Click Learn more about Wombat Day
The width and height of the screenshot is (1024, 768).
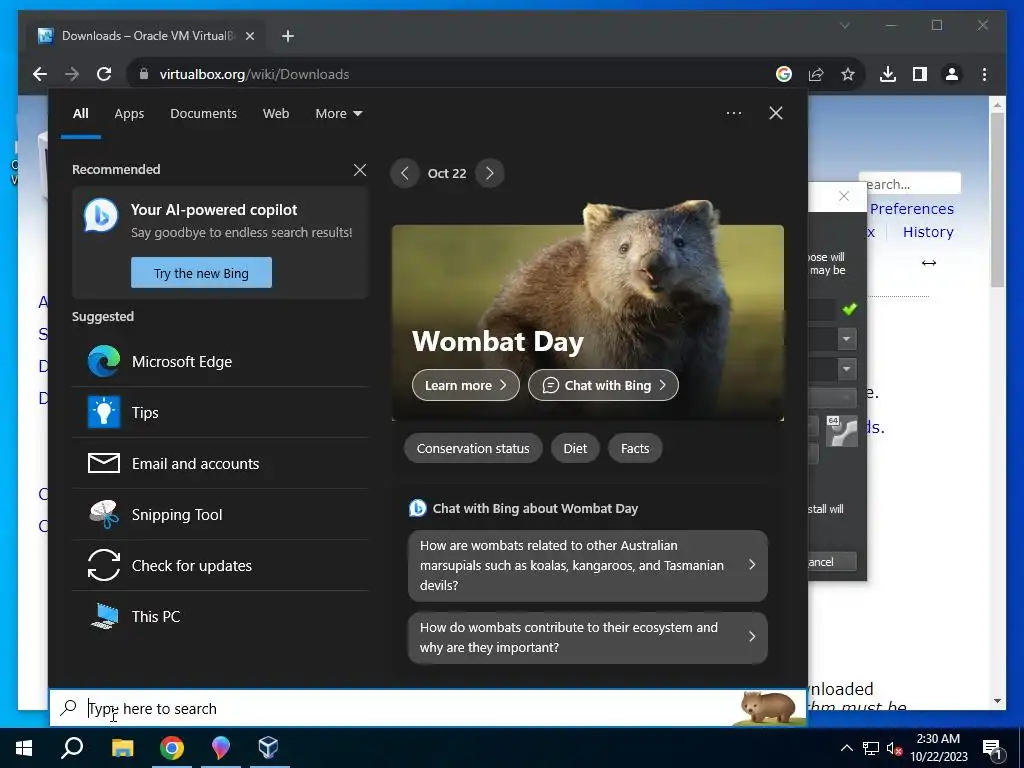coord(466,385)
